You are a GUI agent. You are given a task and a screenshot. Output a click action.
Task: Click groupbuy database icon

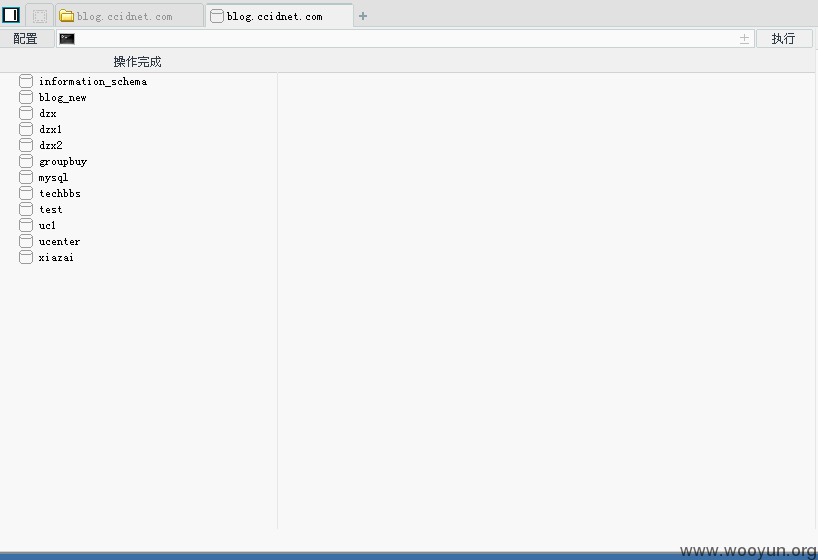click(26, 161)
